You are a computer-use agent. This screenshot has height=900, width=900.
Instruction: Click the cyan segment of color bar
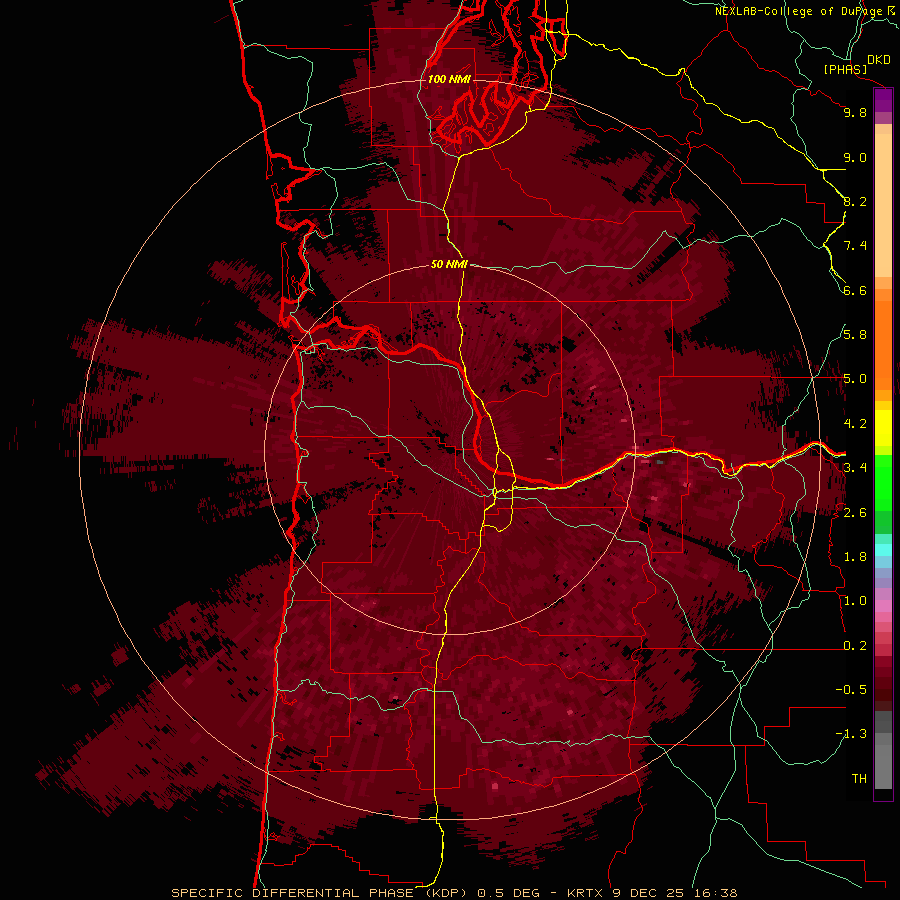883,550
